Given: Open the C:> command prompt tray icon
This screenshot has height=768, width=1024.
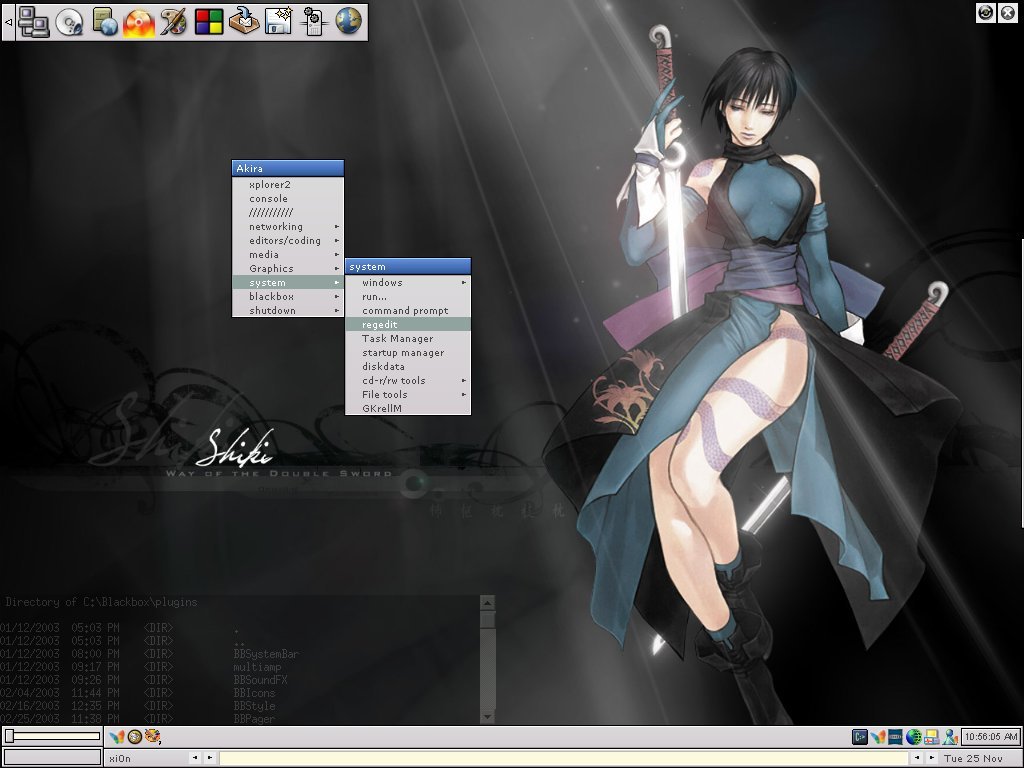Looking at the screenshot, I should [x=860, y=737].
